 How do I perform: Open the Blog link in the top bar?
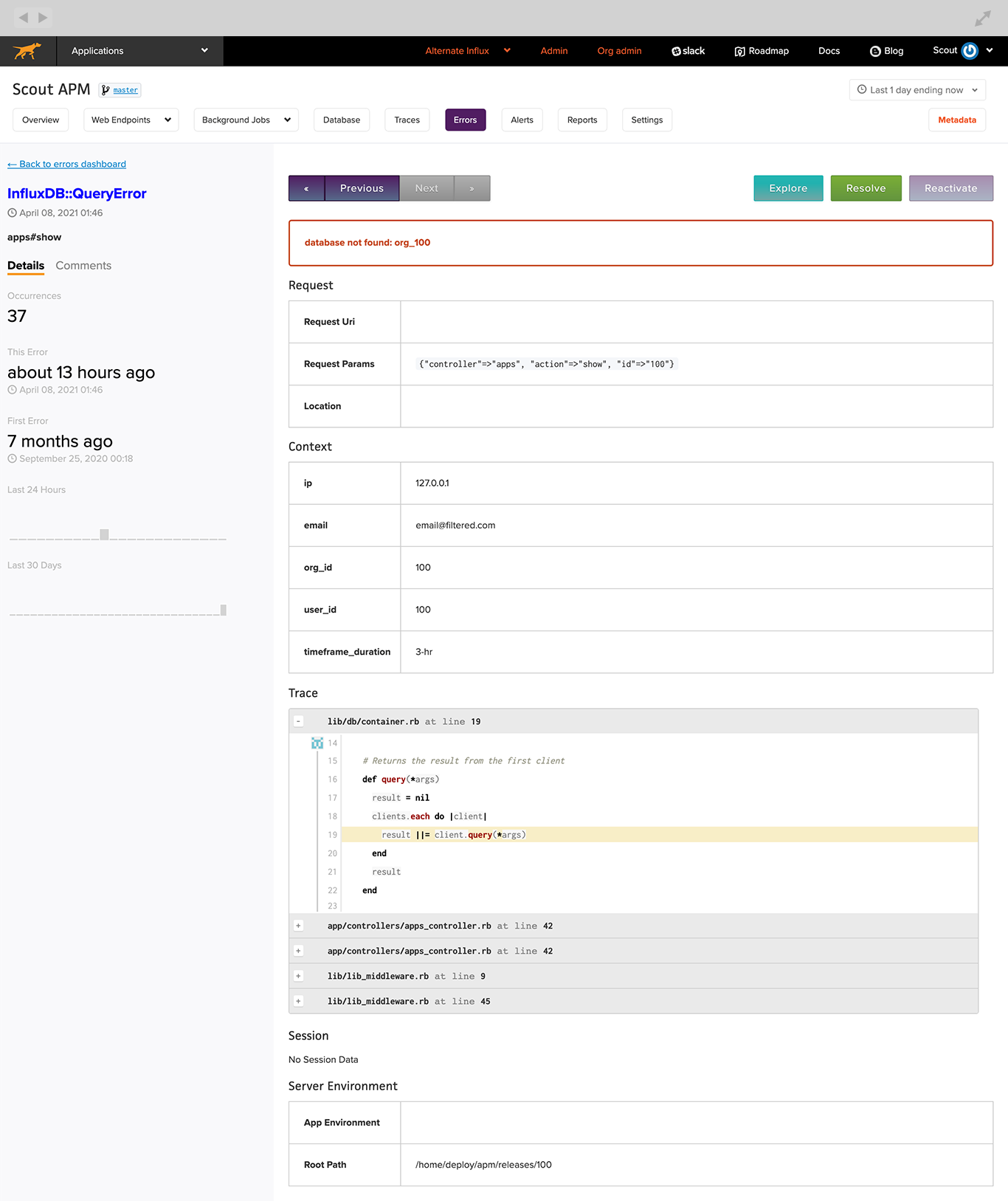(x=886, y=51)
